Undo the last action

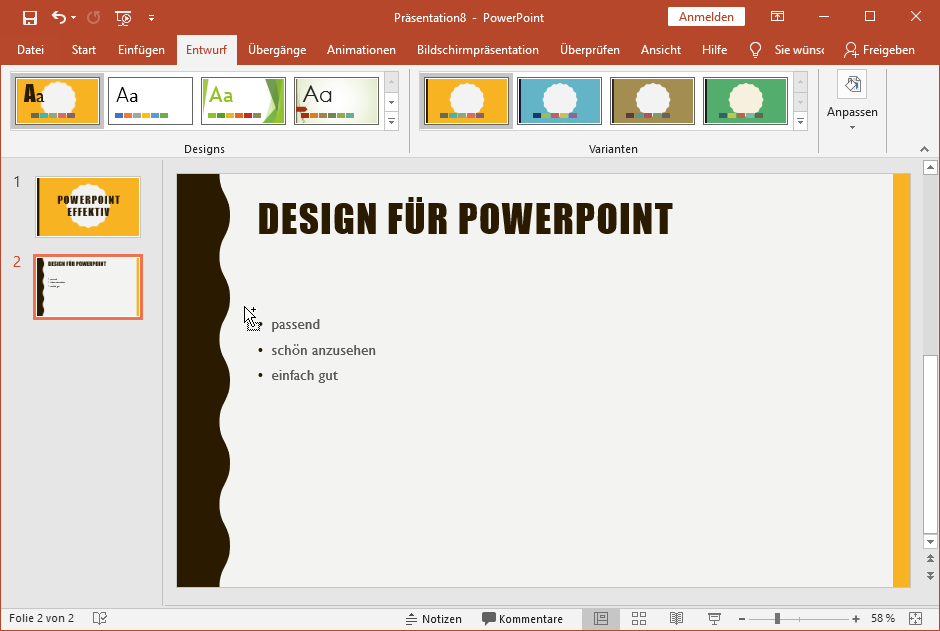[58, 17]
